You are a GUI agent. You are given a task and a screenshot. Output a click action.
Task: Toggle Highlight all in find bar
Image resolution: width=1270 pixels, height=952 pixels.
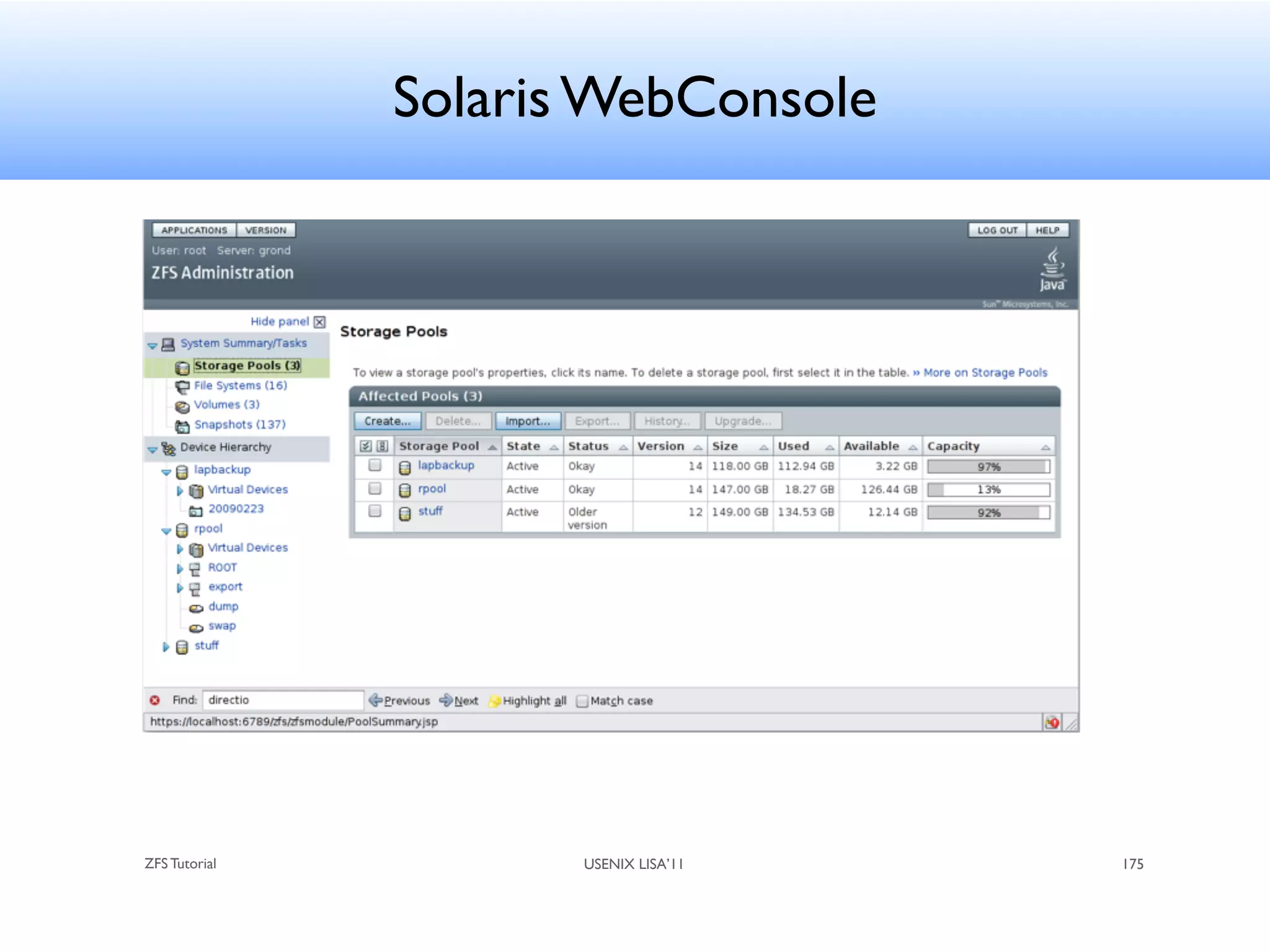pos(528,701)
